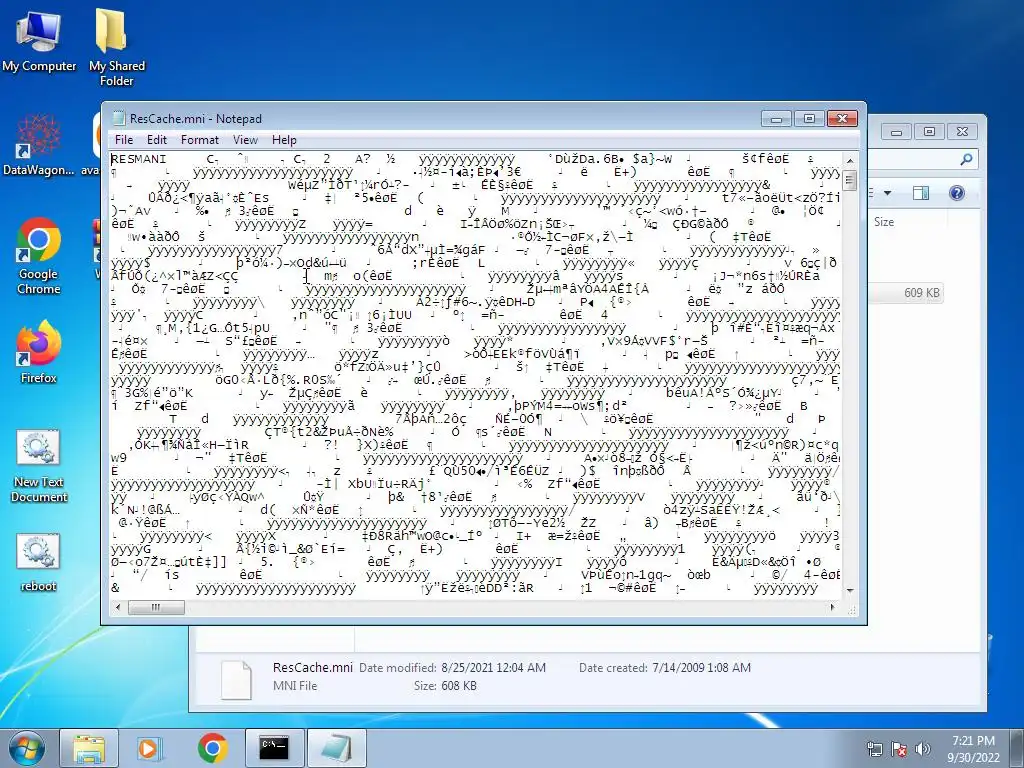1024x768 pixels.
Task: Select the reboot desktop file
Action: coord(39,562)
